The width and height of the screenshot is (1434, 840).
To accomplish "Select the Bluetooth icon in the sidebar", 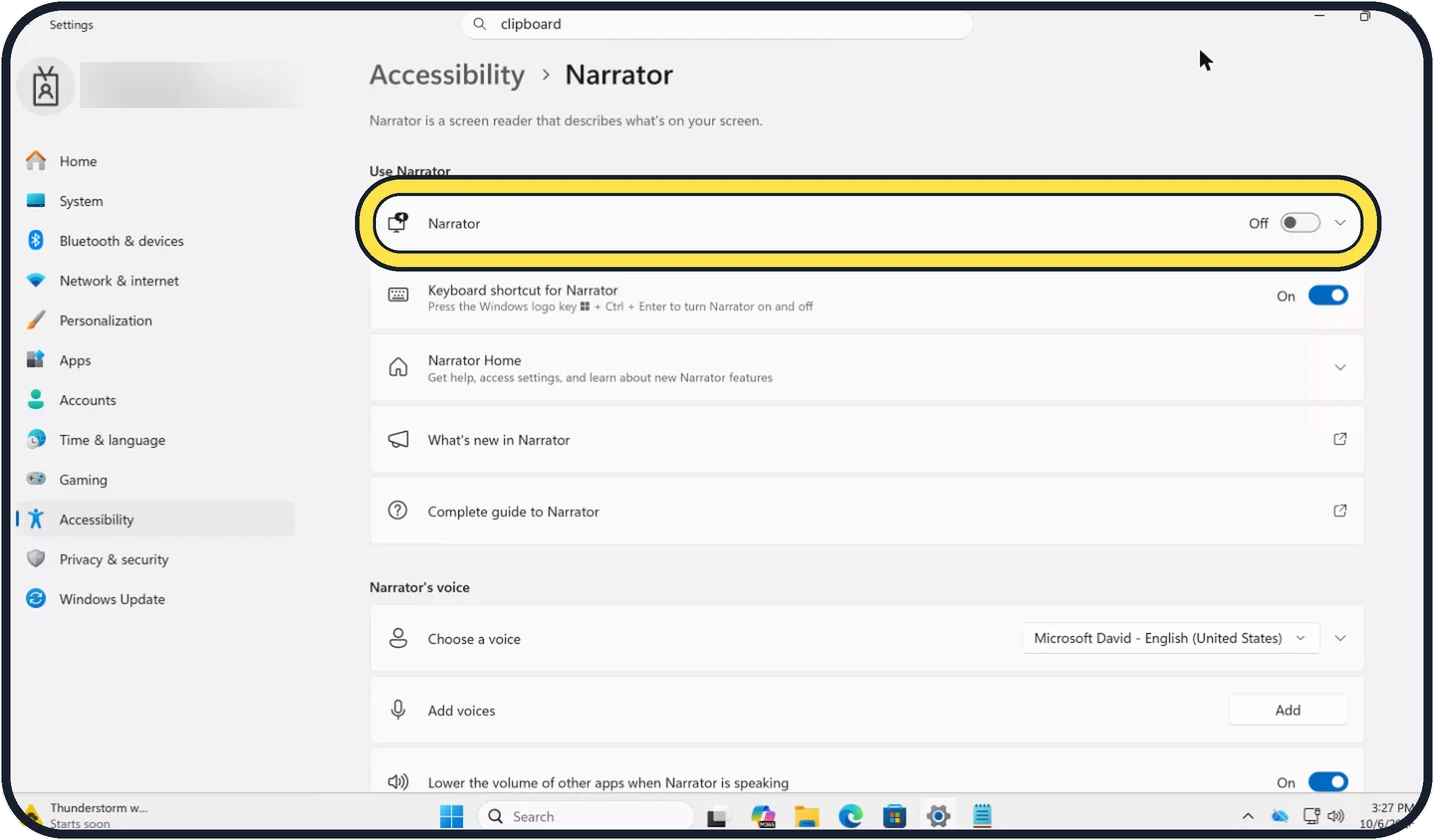I will (36, 241).
